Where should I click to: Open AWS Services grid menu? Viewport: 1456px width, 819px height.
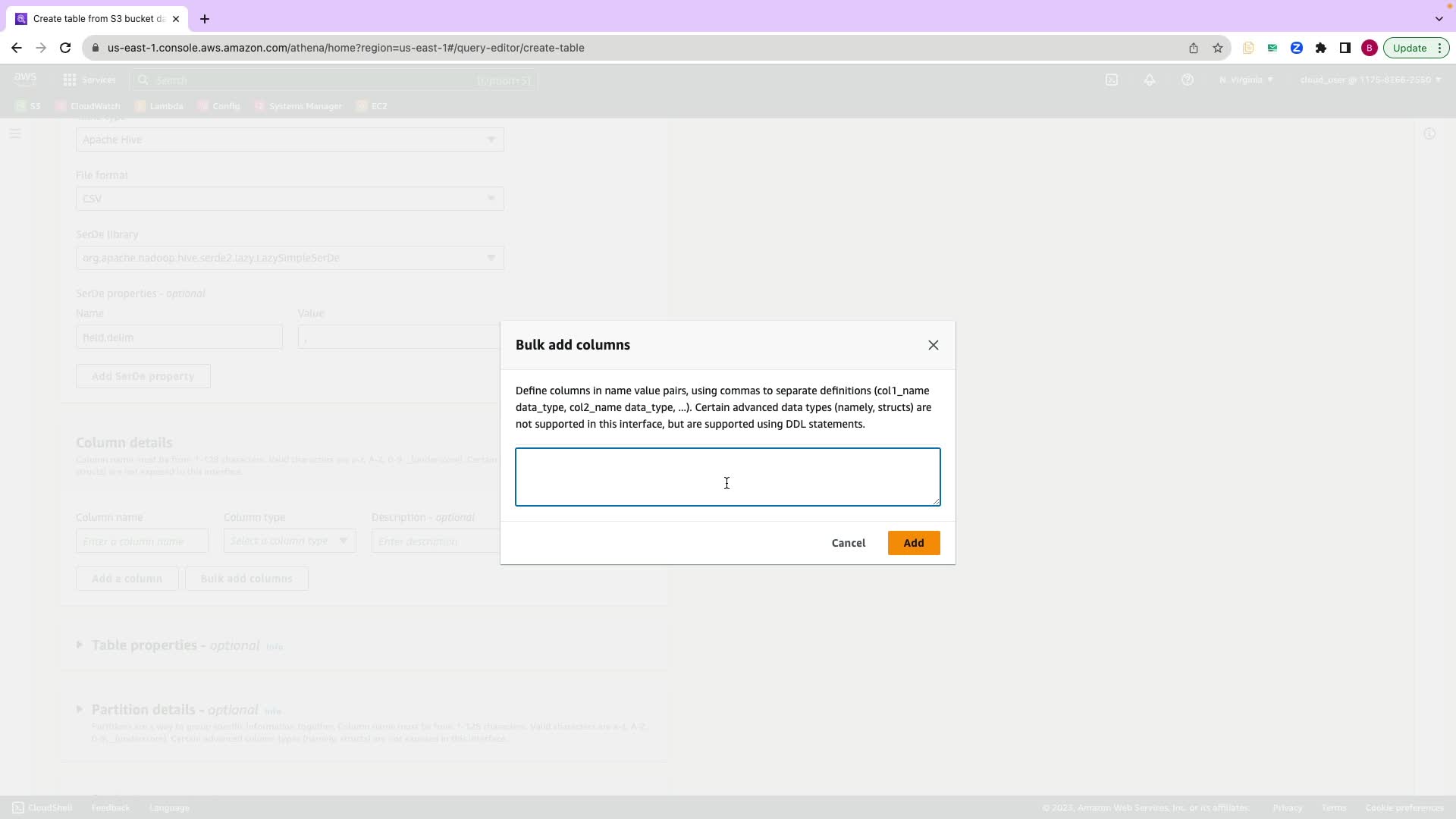(89, 80)
